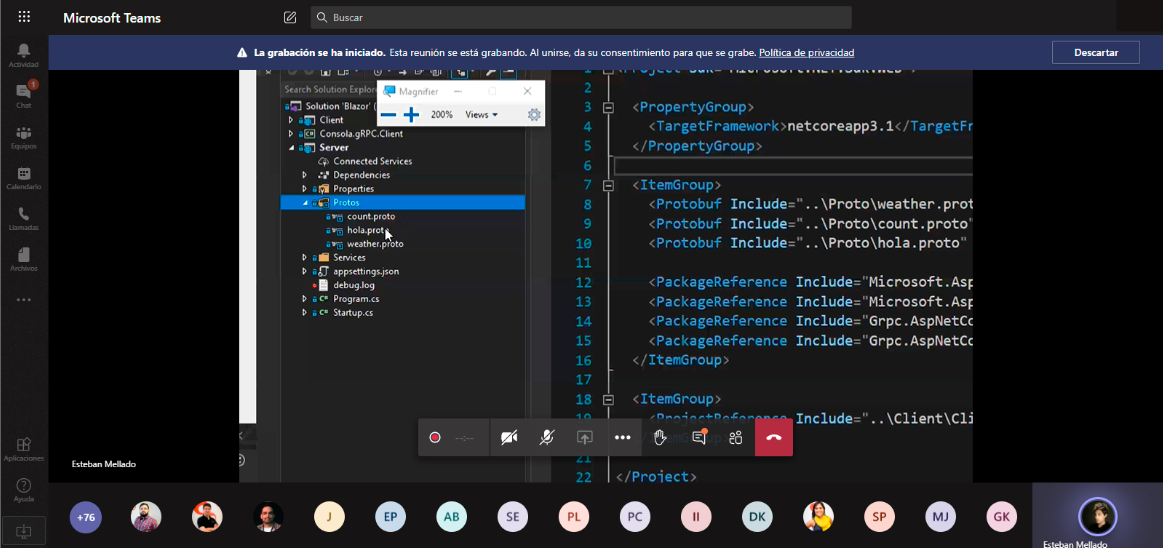Show the participants list

click(736, 438)
